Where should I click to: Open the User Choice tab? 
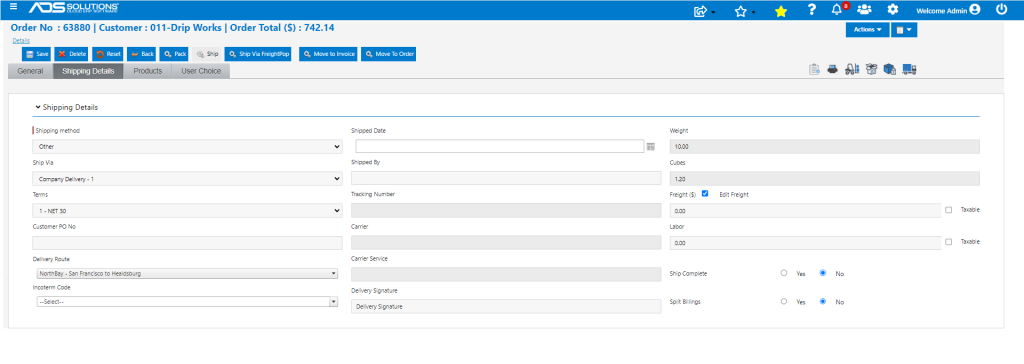201,71
